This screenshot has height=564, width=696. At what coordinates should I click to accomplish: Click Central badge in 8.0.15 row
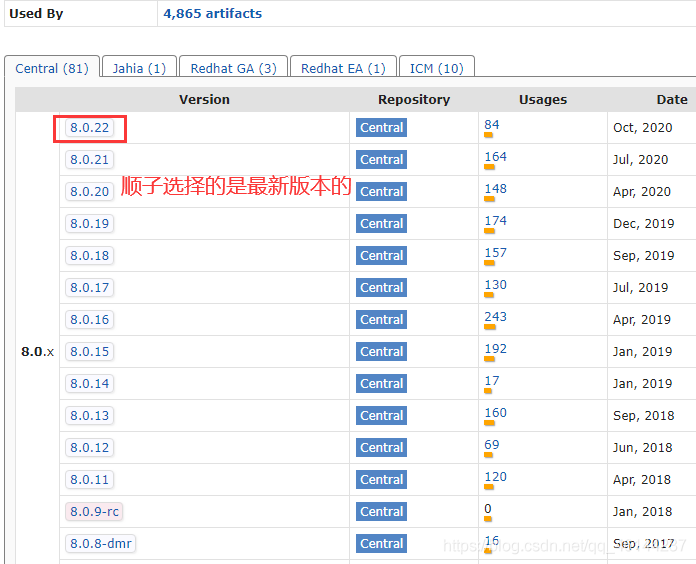coord(381,351)
